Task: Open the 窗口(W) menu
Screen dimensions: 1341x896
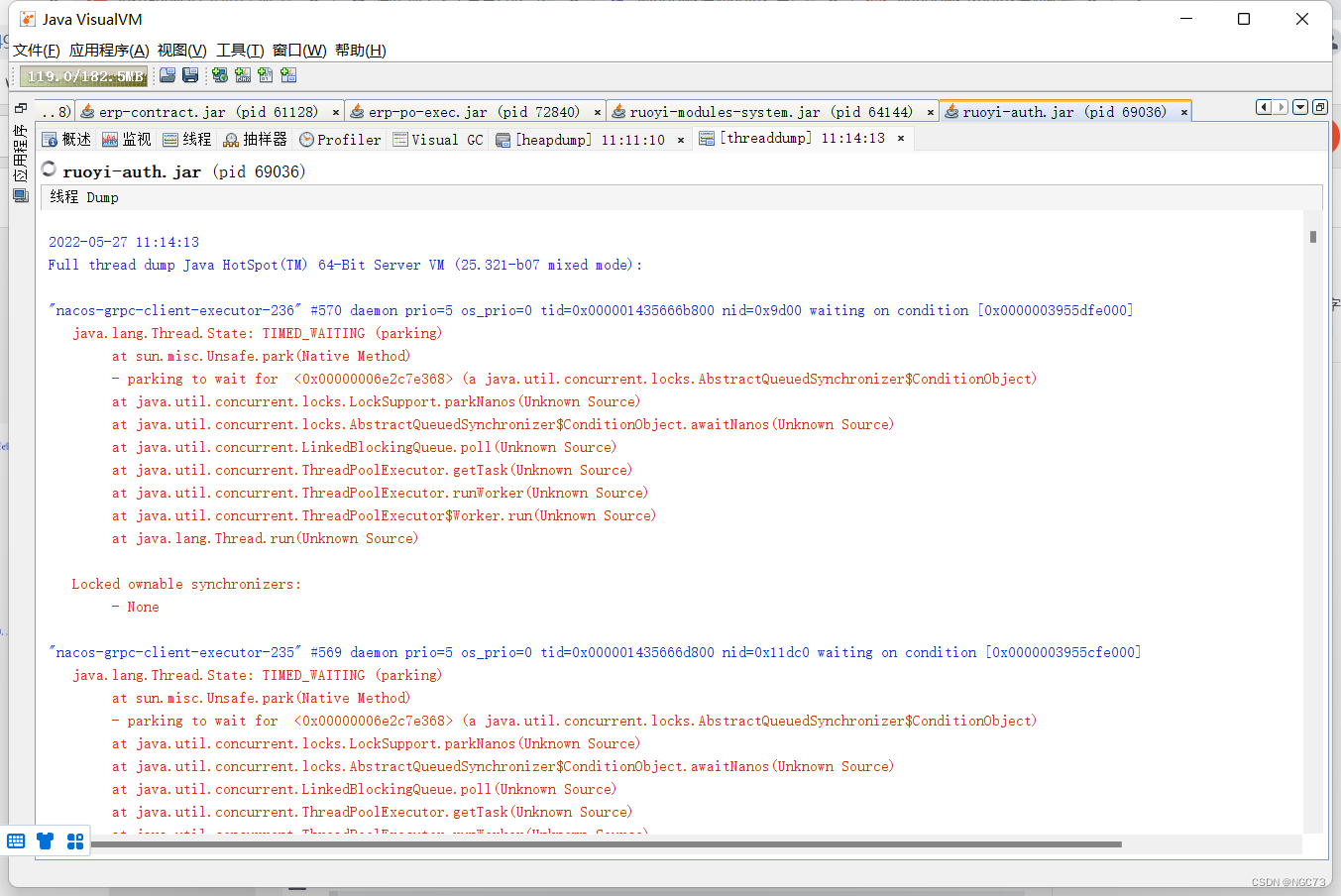Action: pos(299,51)
